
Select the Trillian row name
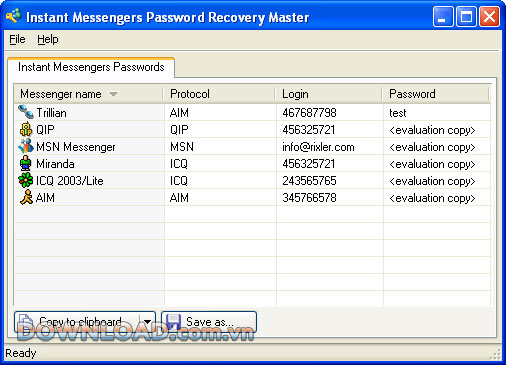pos(51,113)
